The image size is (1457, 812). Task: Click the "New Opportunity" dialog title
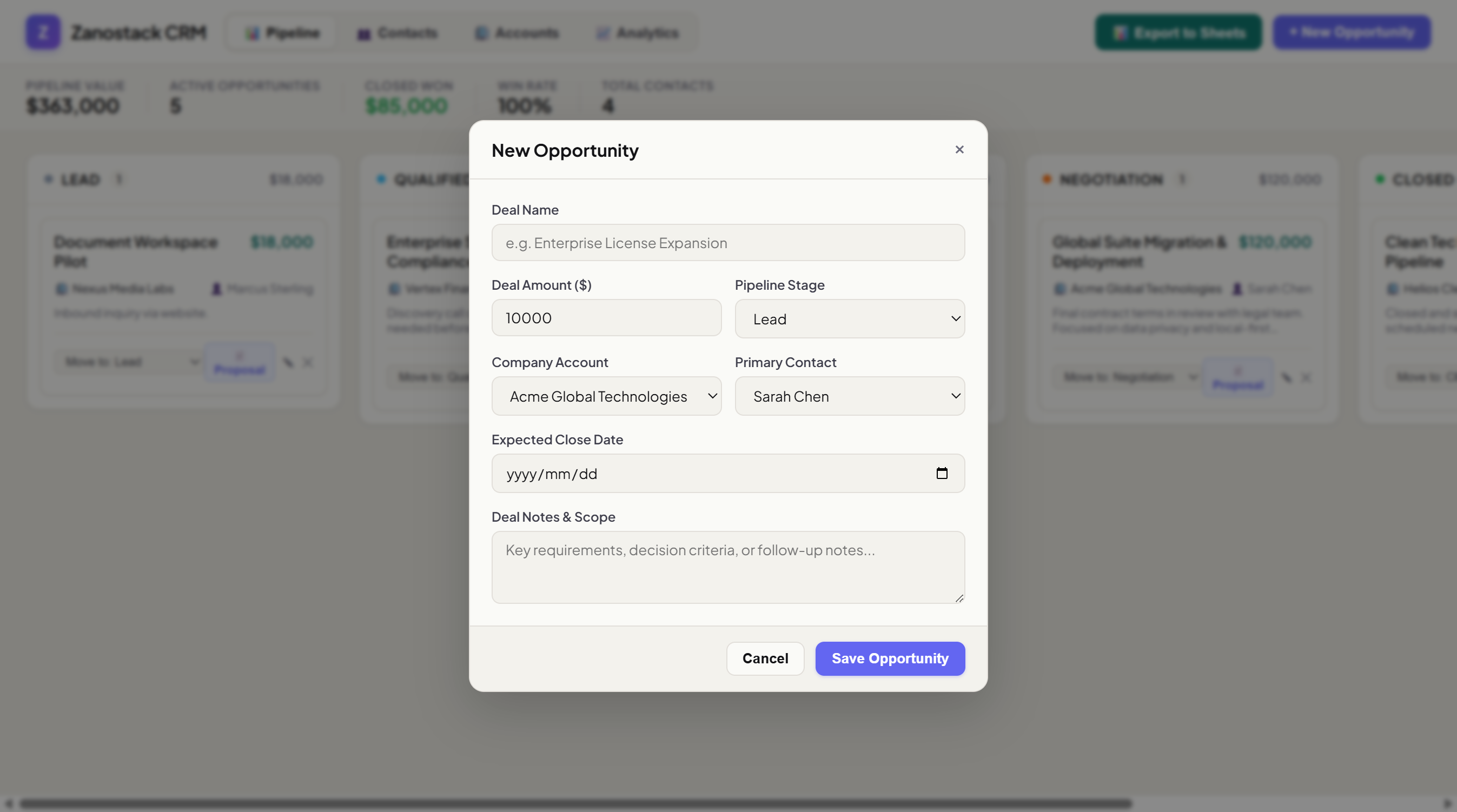(x=565, y=150)
